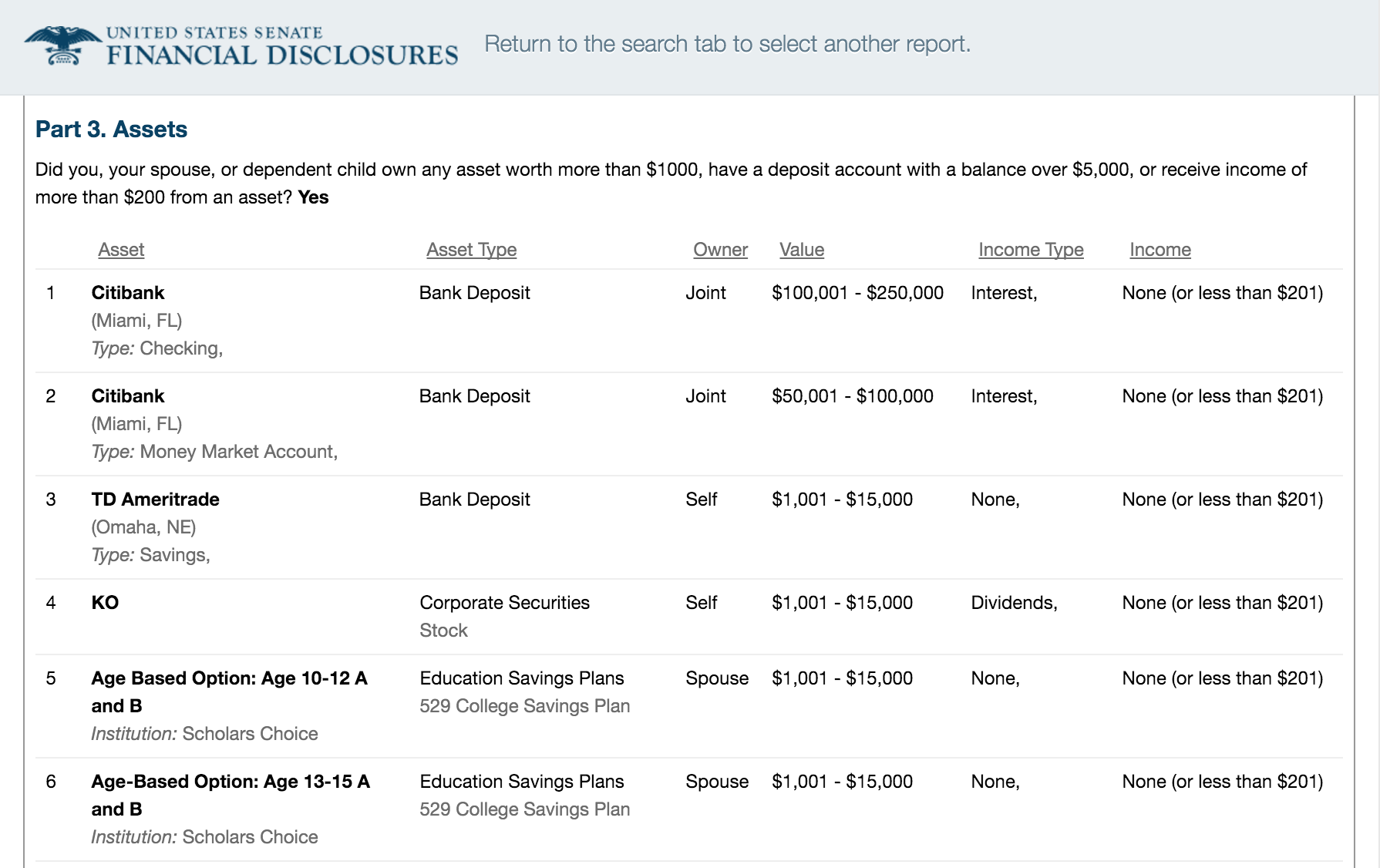Sort table by Income column header
The height and width of the screenshot is (868, 1380).
[x=1160, y=250]
